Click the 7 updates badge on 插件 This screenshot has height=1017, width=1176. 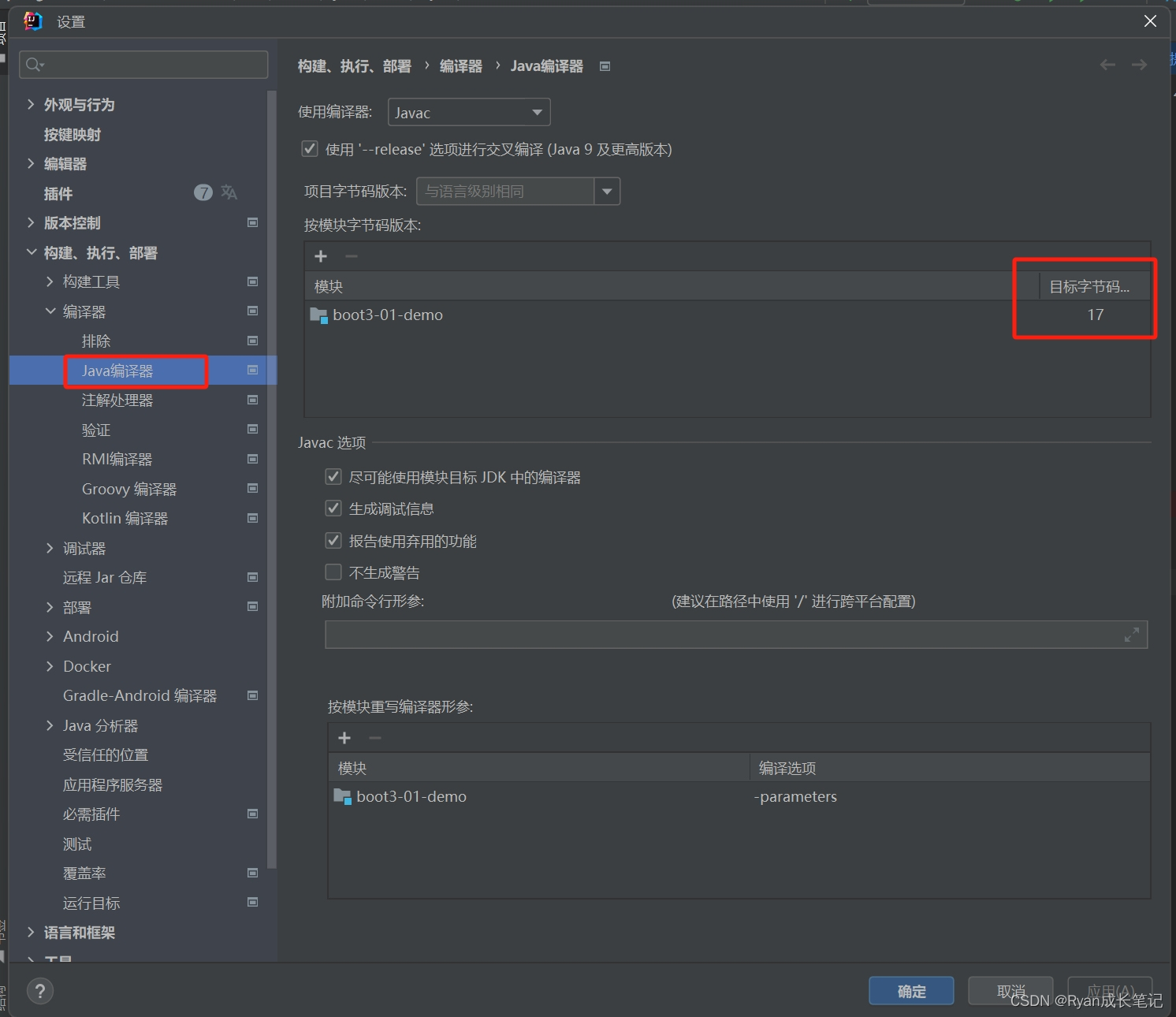click(203, 192)
